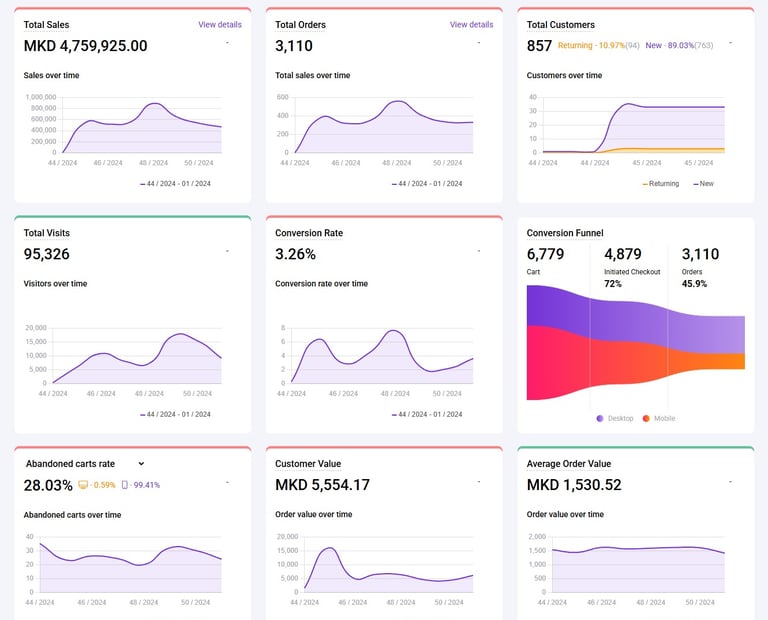
Task: Click the small trend indicator in Total Orders card
Action: (x=479, y=43)
